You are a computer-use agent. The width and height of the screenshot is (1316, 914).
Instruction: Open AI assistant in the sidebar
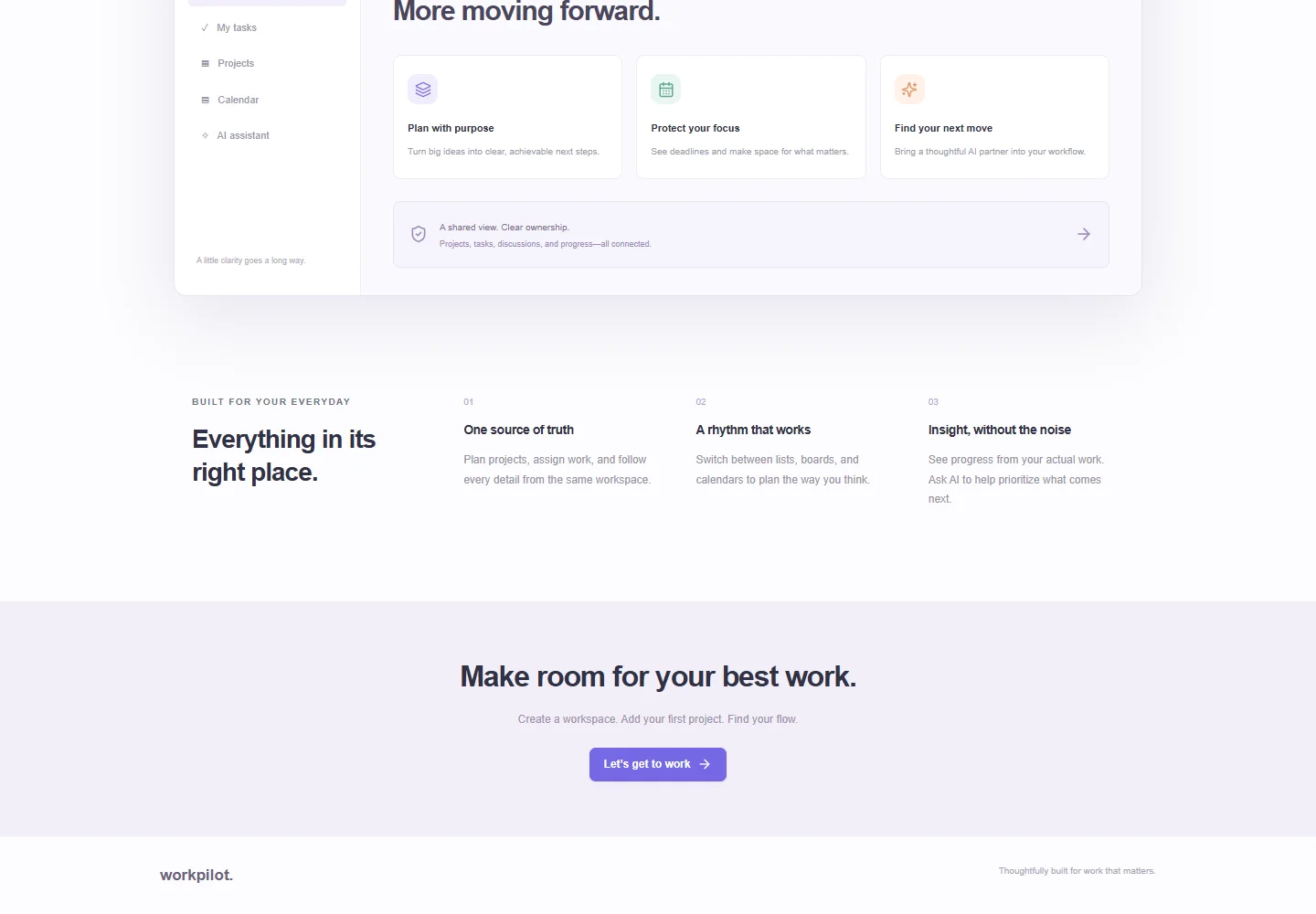coord(267,135)
